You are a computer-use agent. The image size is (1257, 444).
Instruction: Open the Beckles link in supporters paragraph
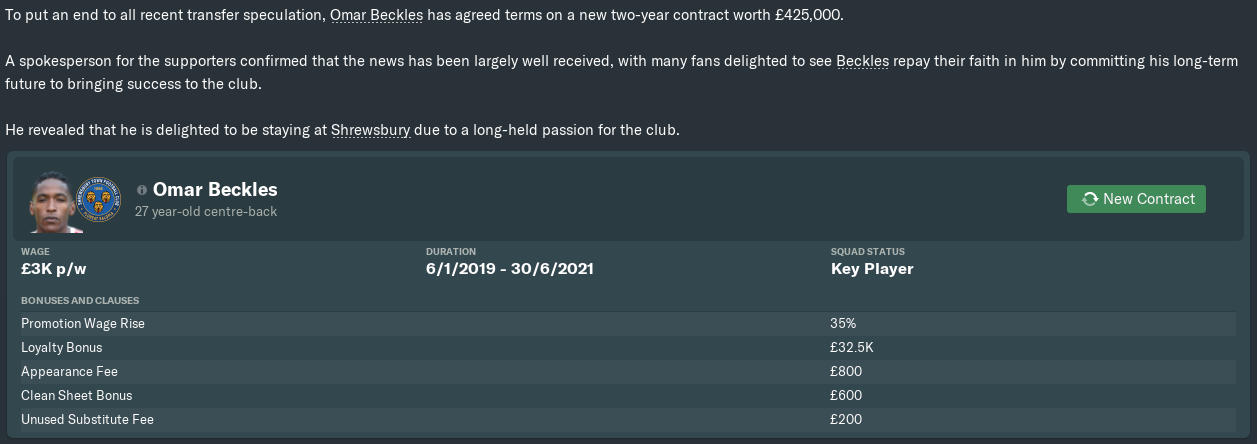[x=862, y=61]
